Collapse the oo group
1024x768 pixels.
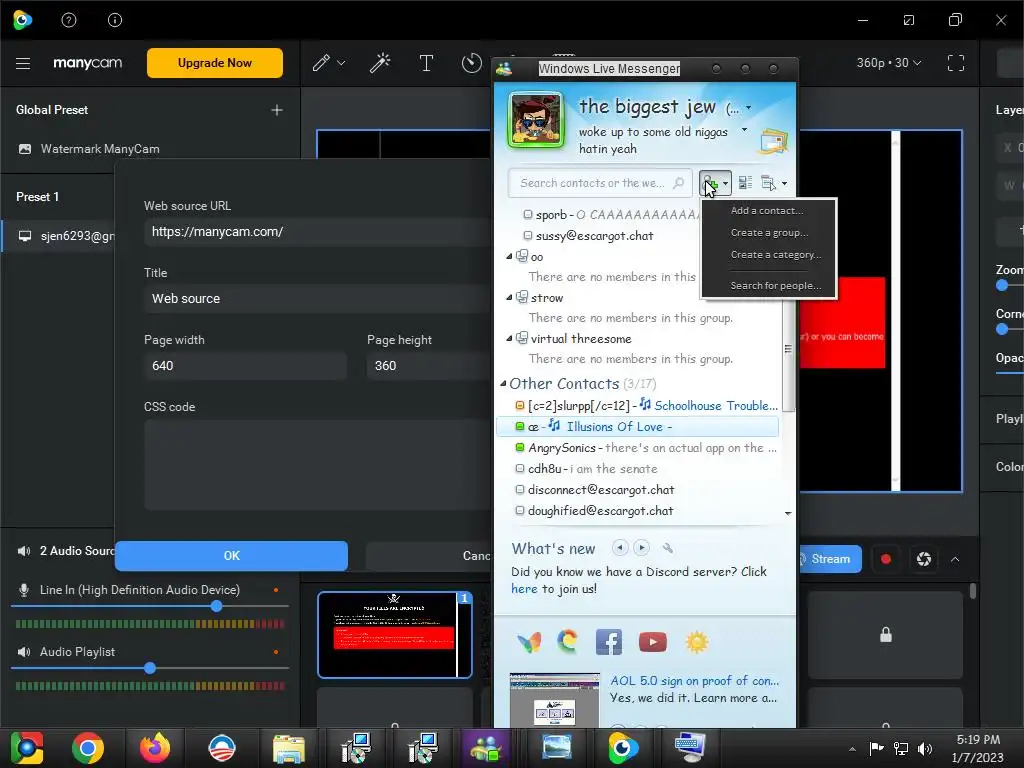coord(509,257)
